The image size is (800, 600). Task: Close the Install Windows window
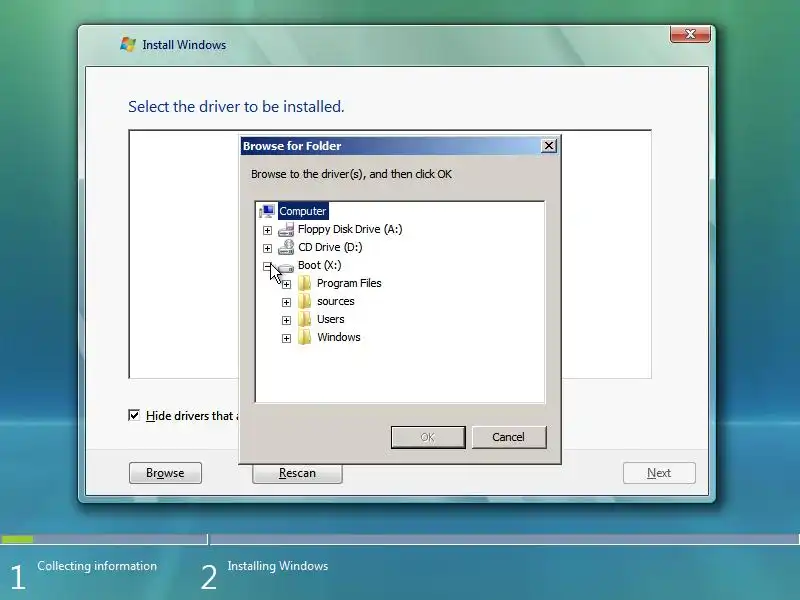(x=690, y=34)
